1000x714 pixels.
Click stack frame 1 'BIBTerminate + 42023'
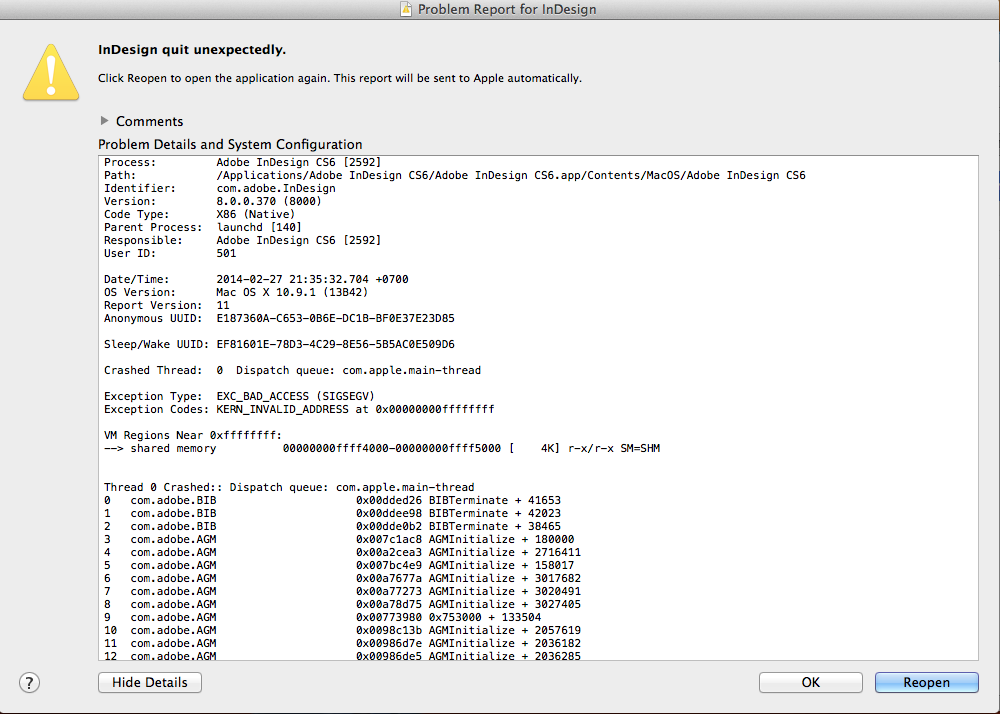pyautogui.click(x=332, y=513)
